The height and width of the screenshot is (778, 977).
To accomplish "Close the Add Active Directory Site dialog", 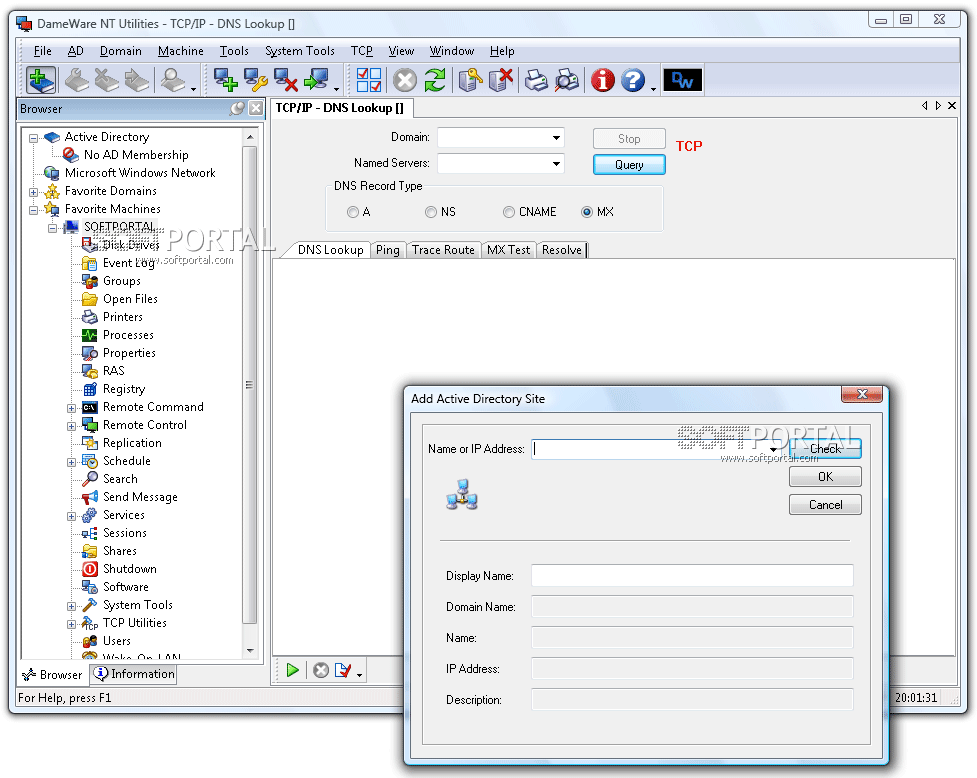I will point(862,394).
